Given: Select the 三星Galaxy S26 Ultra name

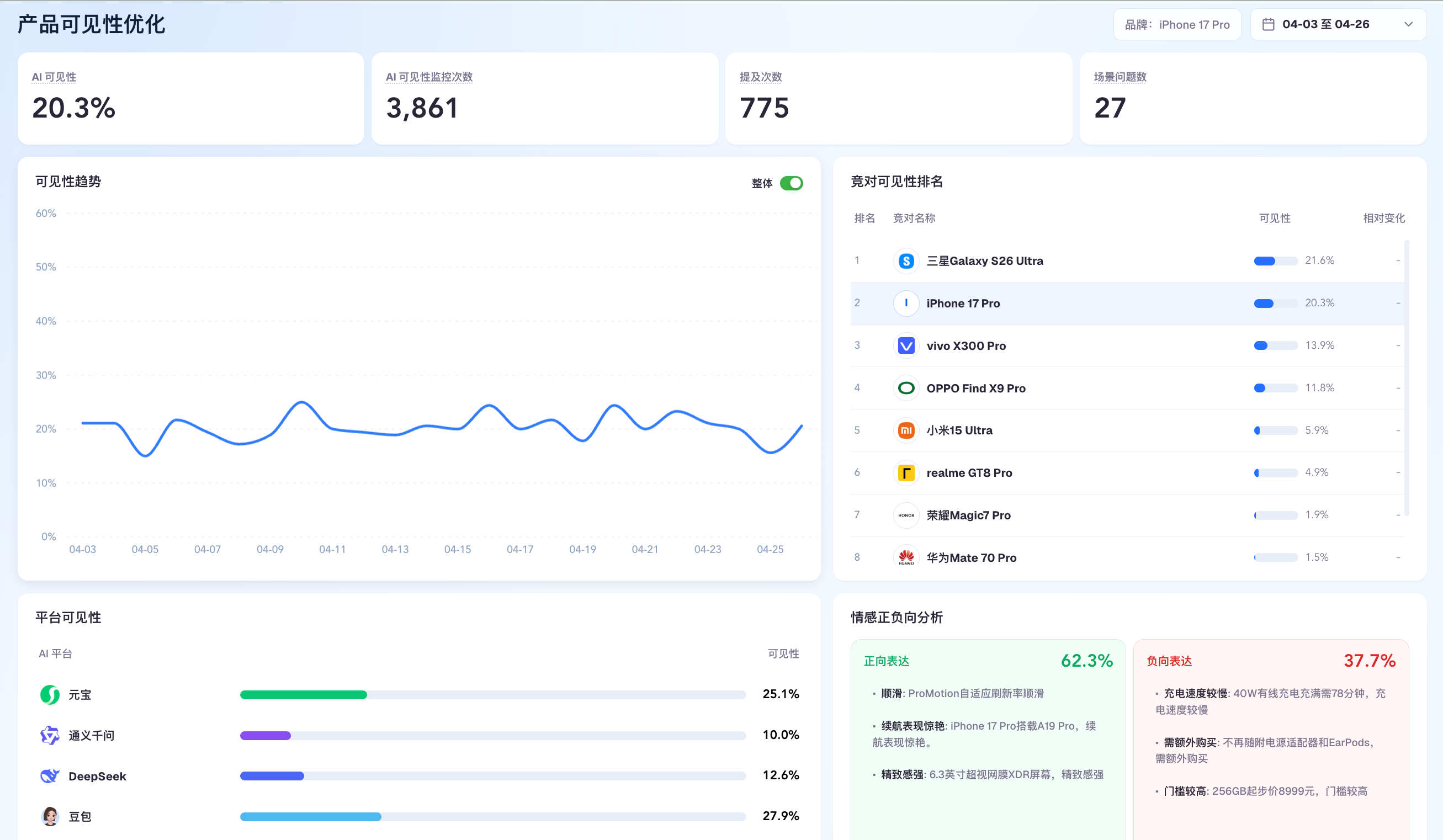Looking at the screenshot, I should pyautogui.click(x=985, y=261).
